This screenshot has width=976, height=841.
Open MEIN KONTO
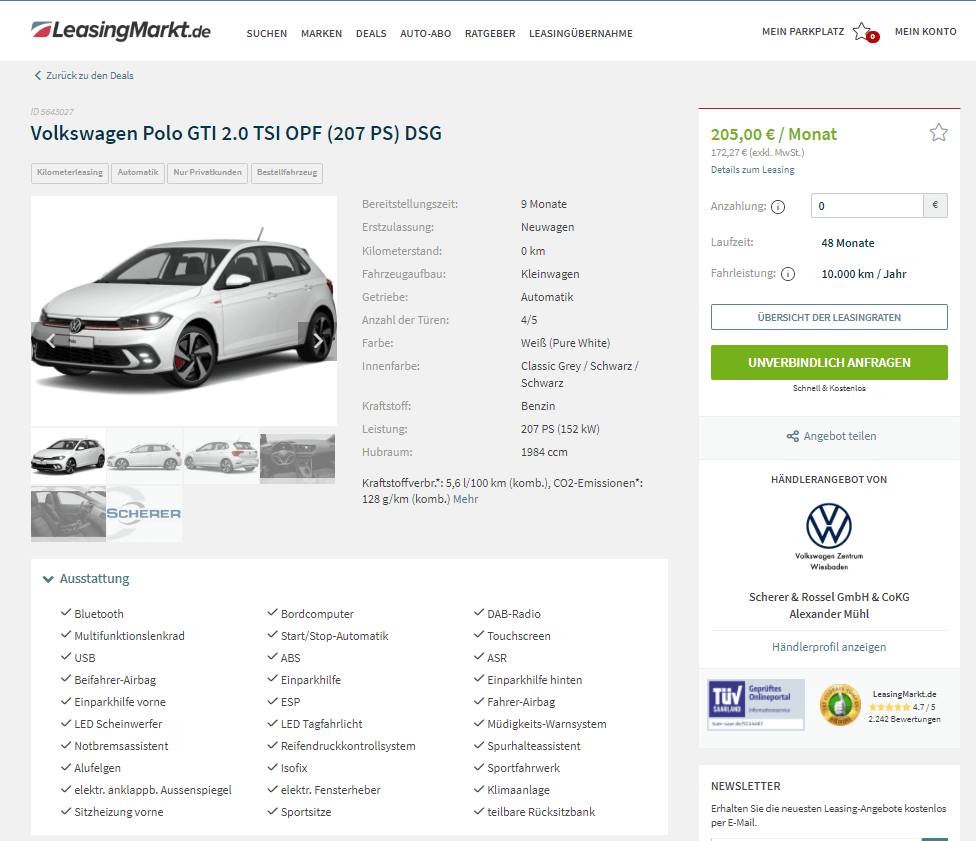coord(926,32)
